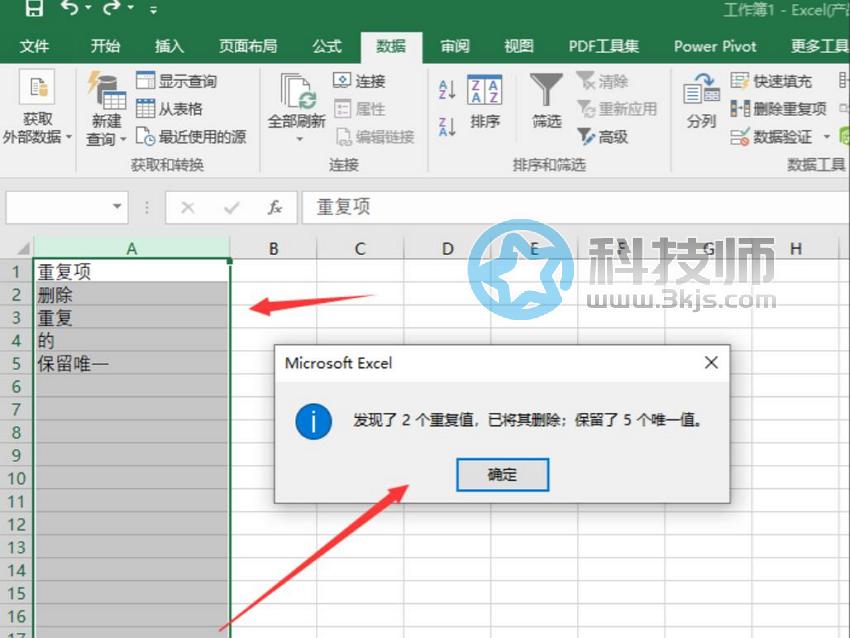
Task: Click 获取外部数据 icon
Action: click(x=37, y=87)
